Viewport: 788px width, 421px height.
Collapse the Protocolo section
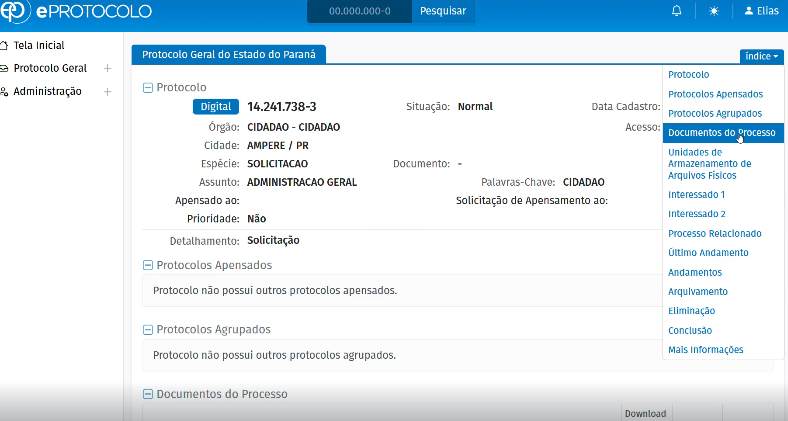148,87
